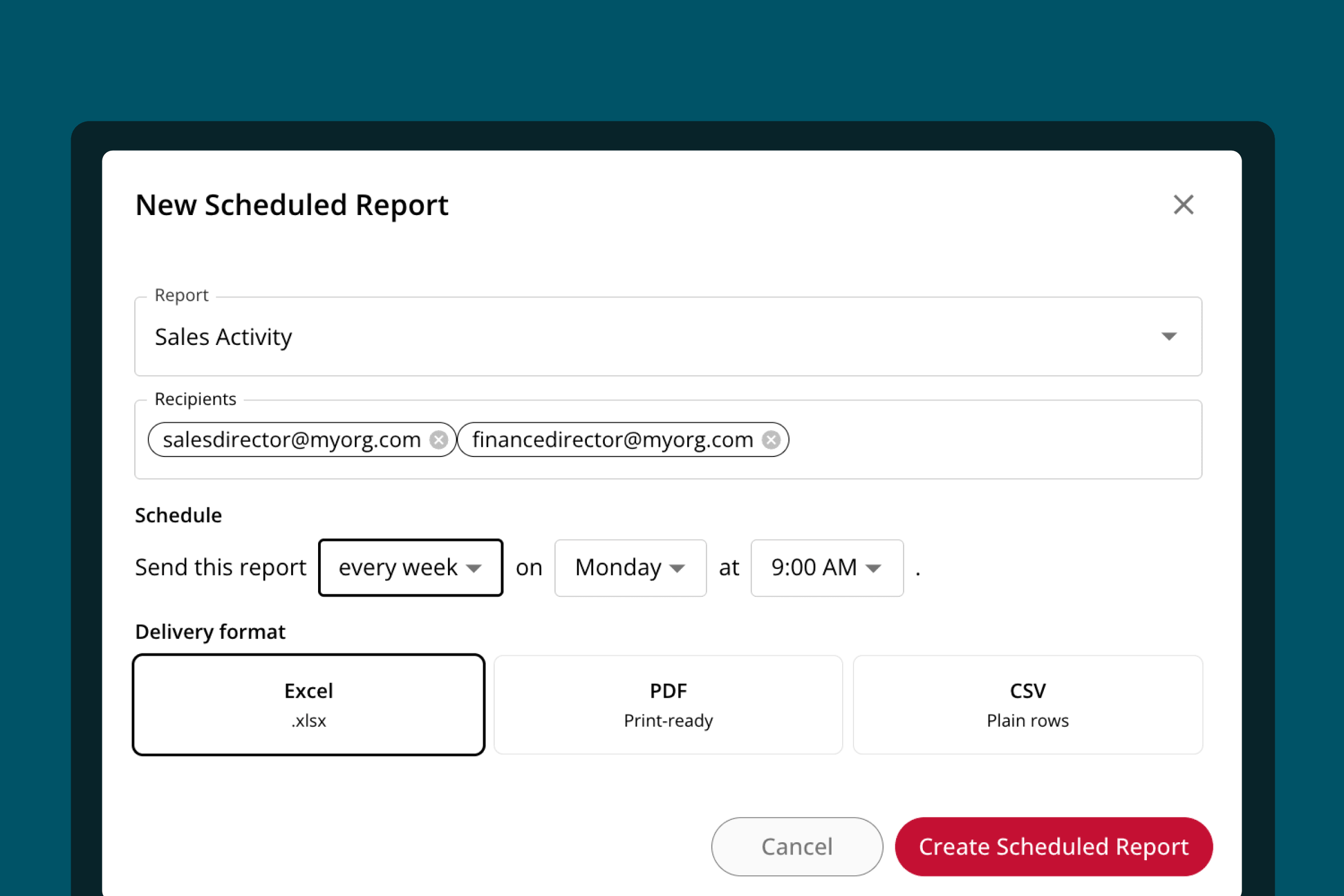The image size is (1344, 896).
Task: Open the 'every week' frequency dropdown
Action: coord(411,568)
